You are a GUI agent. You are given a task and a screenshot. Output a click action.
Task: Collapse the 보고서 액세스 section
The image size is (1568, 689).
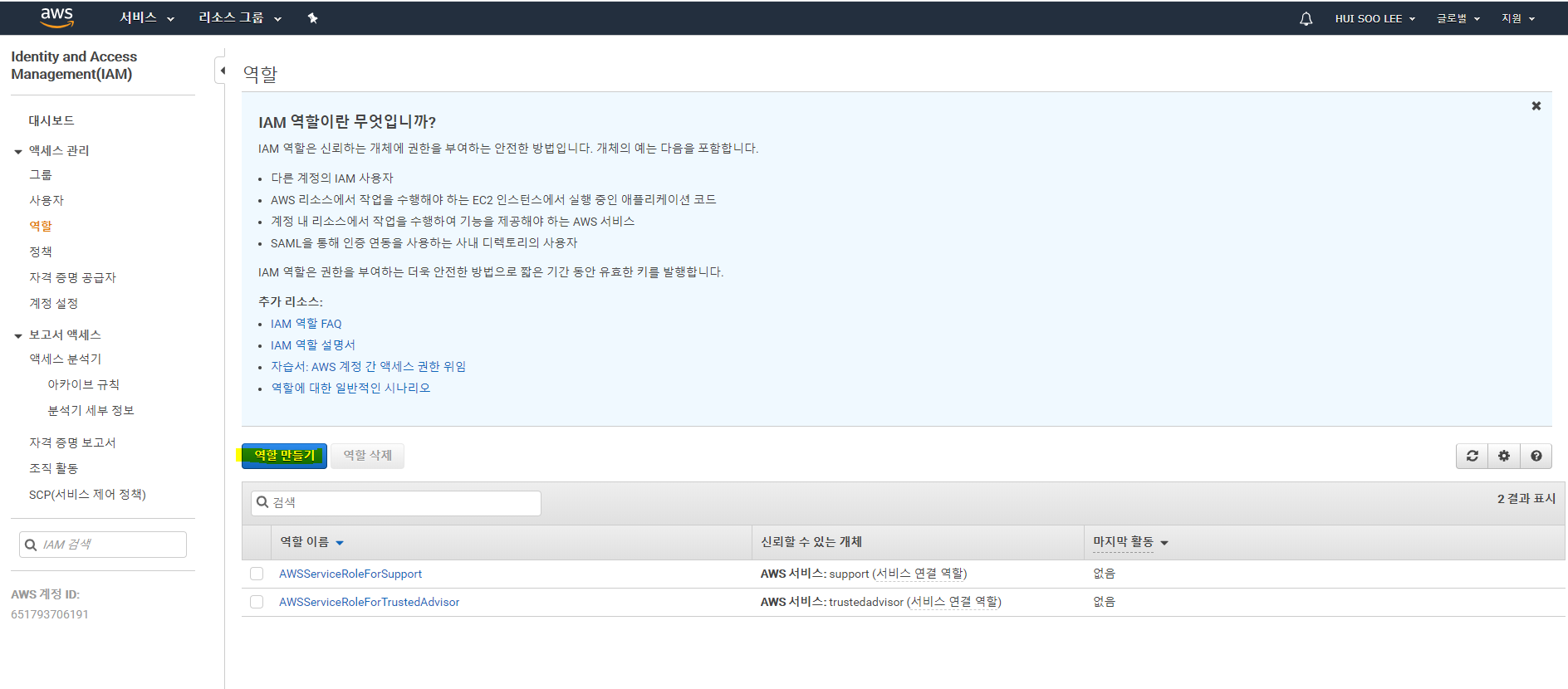(x=18, y=335)
